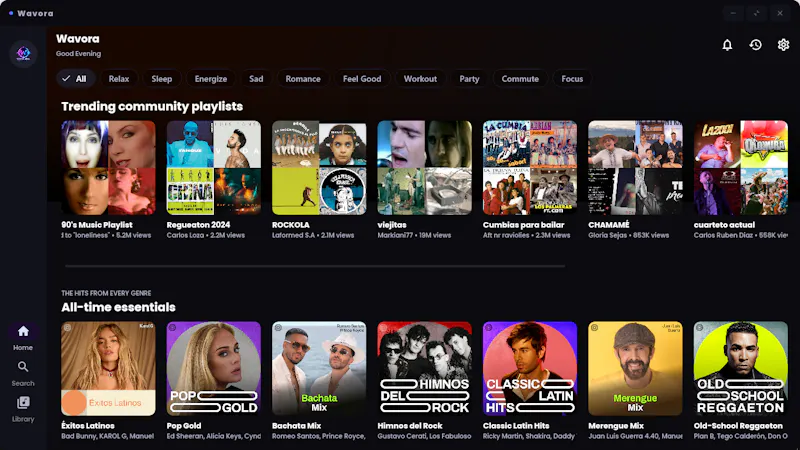Select the Energize mood chip

click(211, 79)
